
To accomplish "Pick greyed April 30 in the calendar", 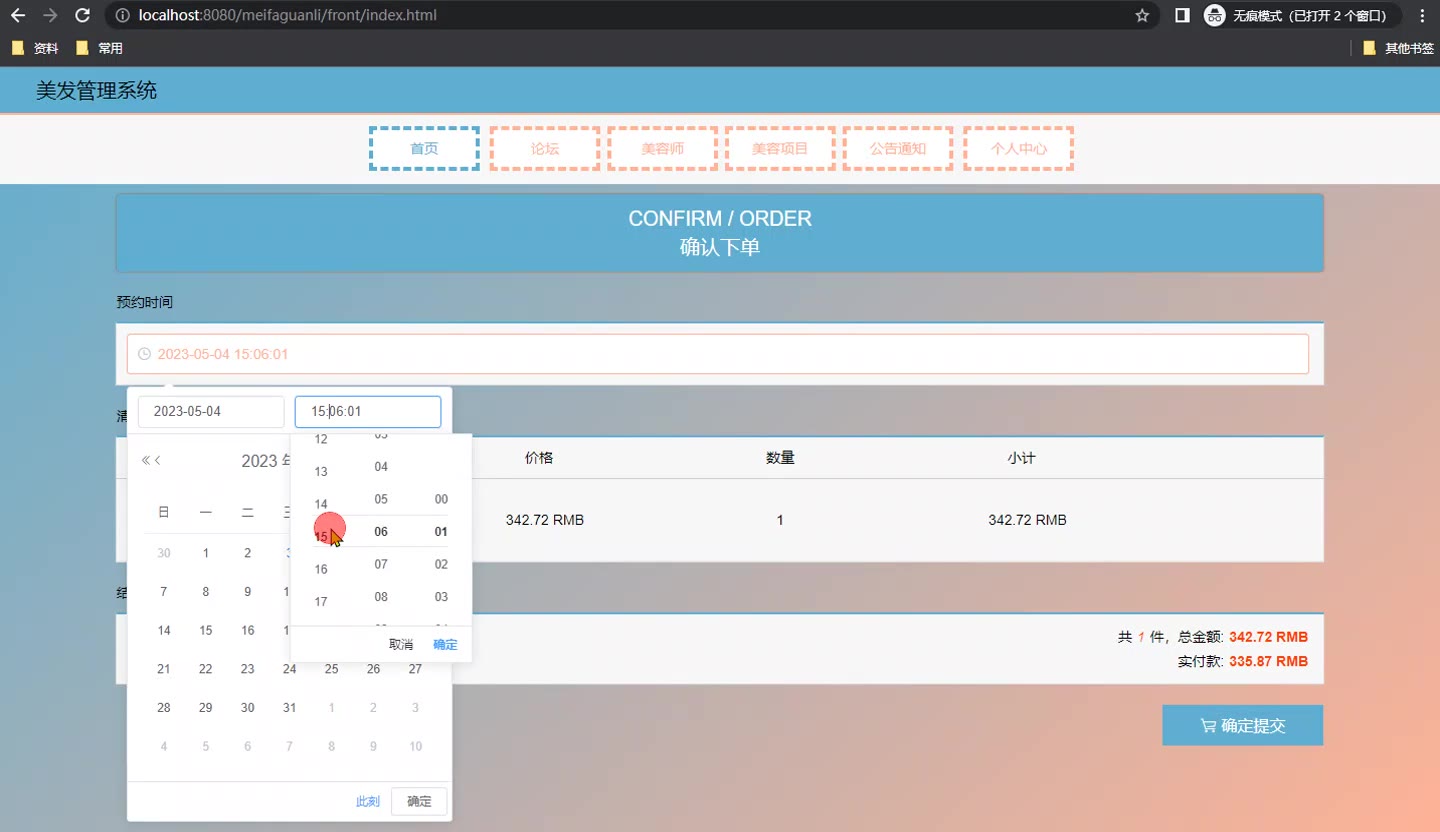I will (x=164, y=553).
